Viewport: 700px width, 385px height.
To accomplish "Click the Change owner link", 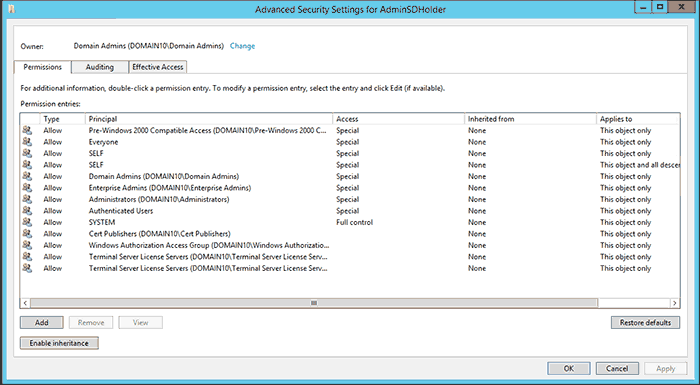I will (x=242, y=46).
